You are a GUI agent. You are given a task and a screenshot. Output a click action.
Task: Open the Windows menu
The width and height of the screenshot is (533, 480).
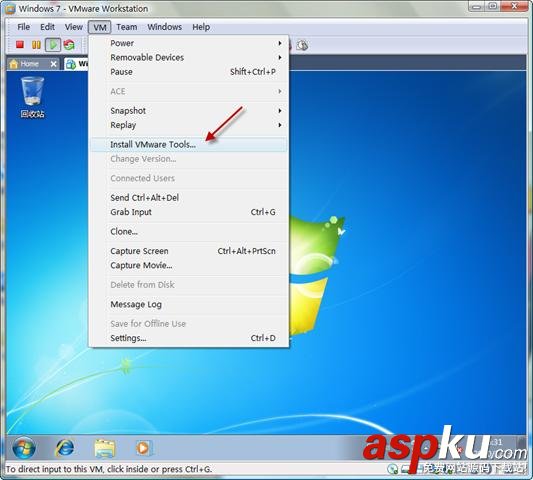pyautogui.click(x=165, y=27)
